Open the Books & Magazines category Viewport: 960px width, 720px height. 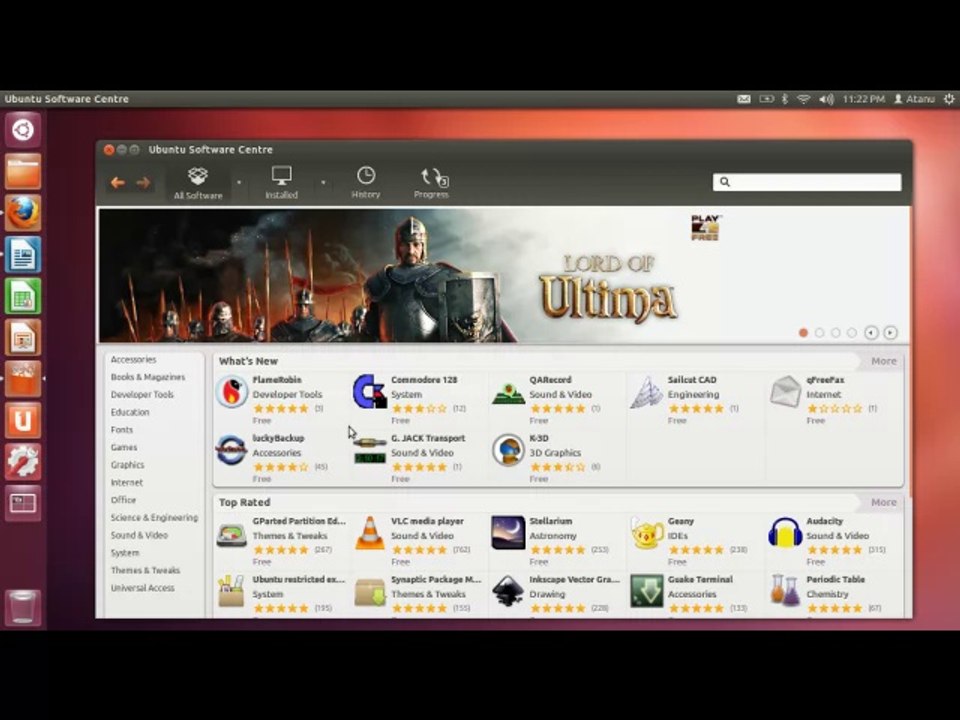[x=148, y=377]
